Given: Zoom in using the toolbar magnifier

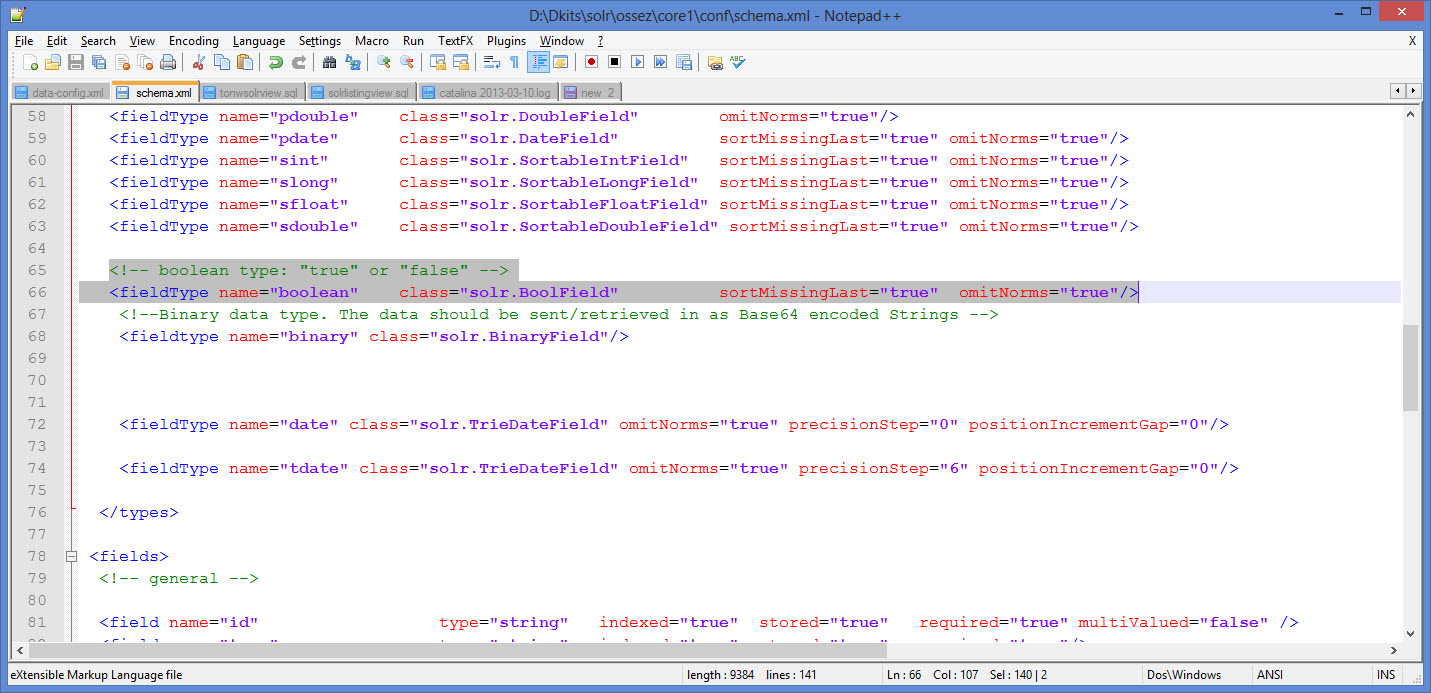Looking at the screenshot, I should tap(383, 62).
